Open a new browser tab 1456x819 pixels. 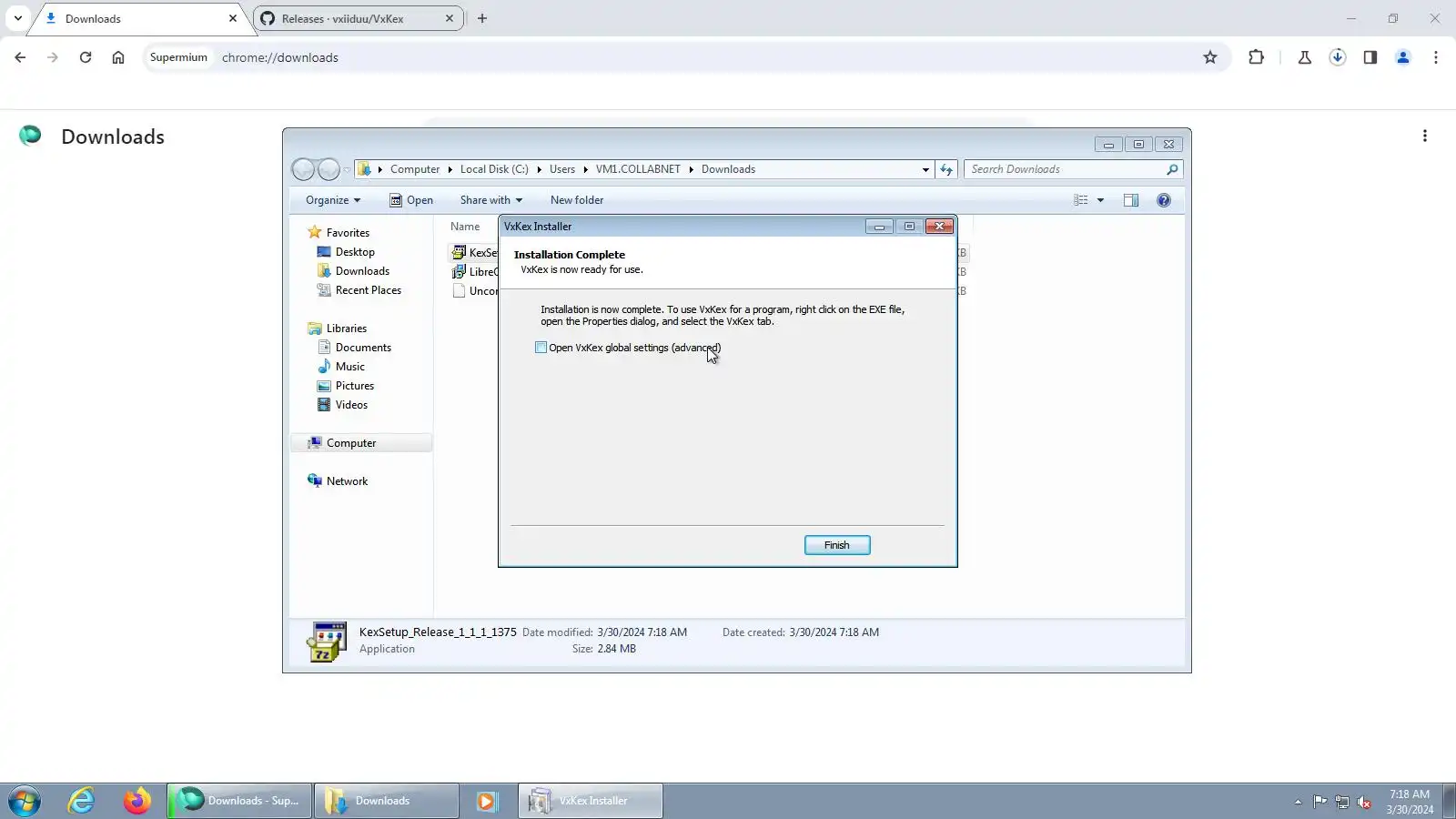click(x=482, y=18)
